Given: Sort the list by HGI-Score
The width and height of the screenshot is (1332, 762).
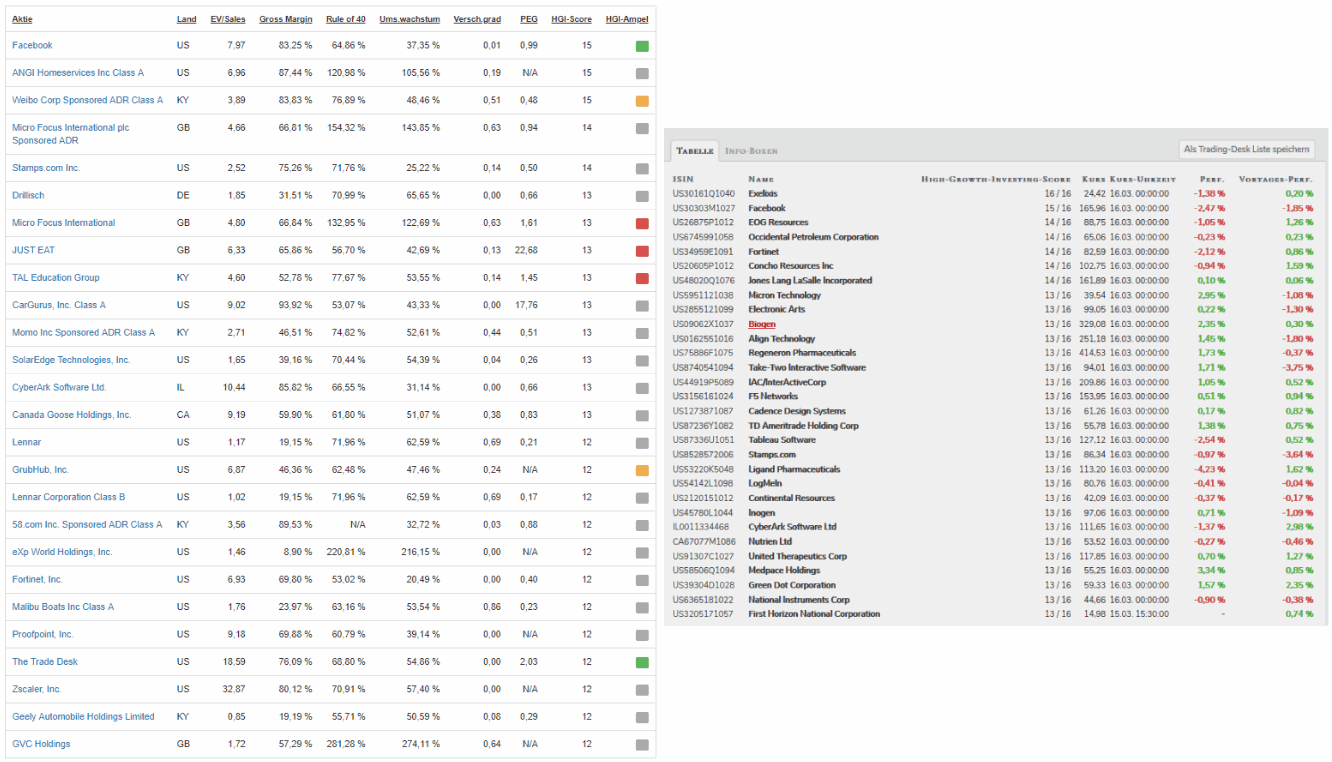Looking at the screenshot, I should pos(569,18).
